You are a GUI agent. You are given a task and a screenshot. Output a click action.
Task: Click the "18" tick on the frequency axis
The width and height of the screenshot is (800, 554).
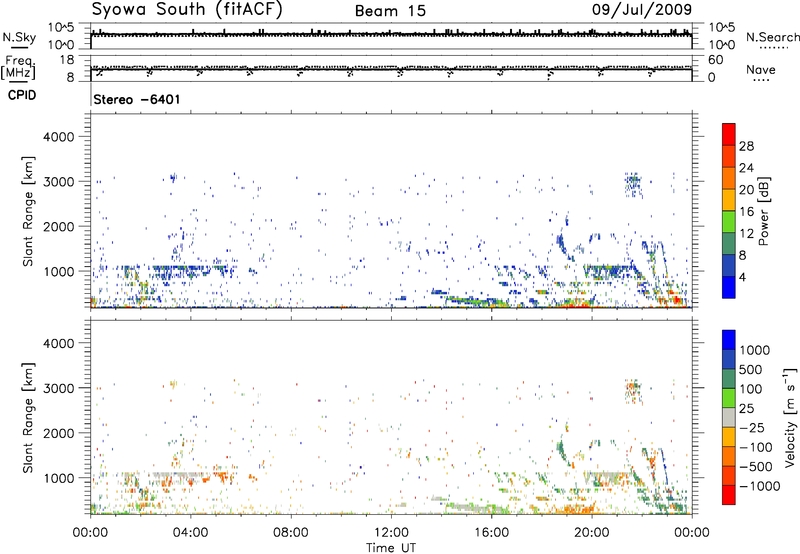67,59
